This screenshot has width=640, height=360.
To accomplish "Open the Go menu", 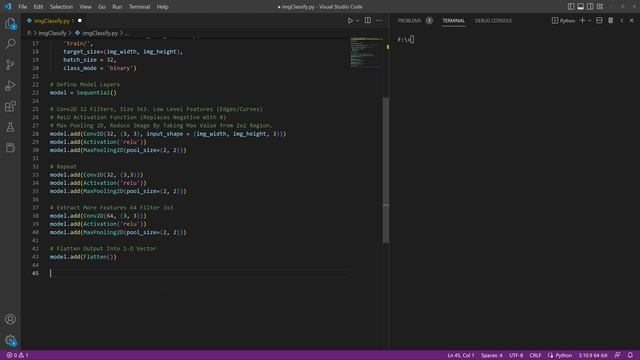I will click(x=102, y=7).
